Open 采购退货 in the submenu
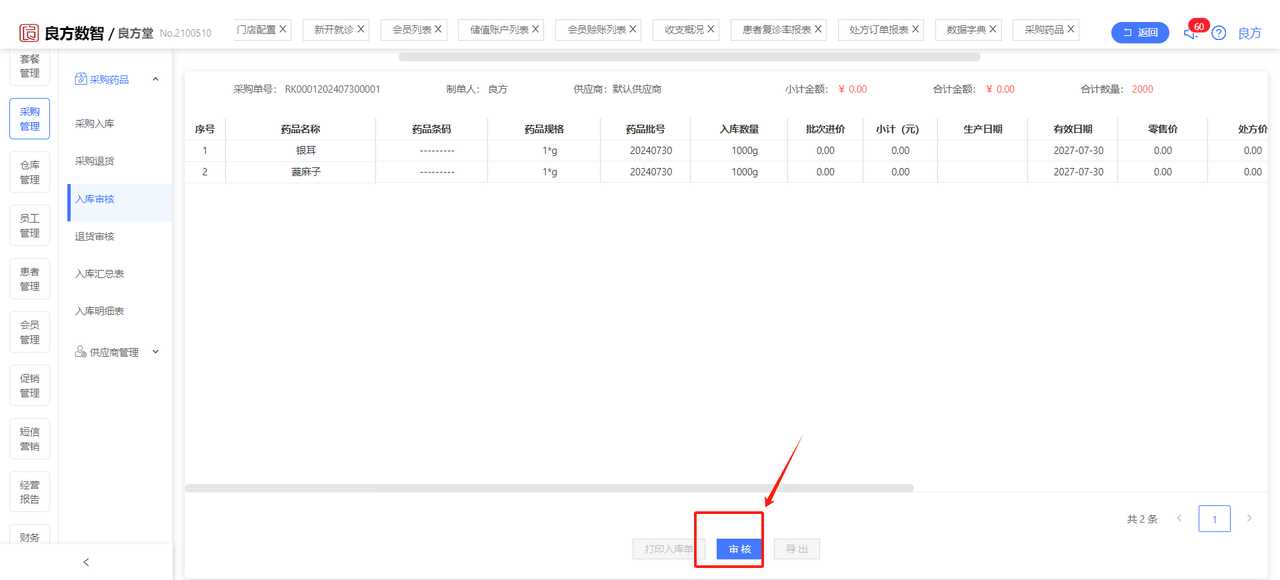Screen dimensions: 1280x580 (x=95, y=161)
